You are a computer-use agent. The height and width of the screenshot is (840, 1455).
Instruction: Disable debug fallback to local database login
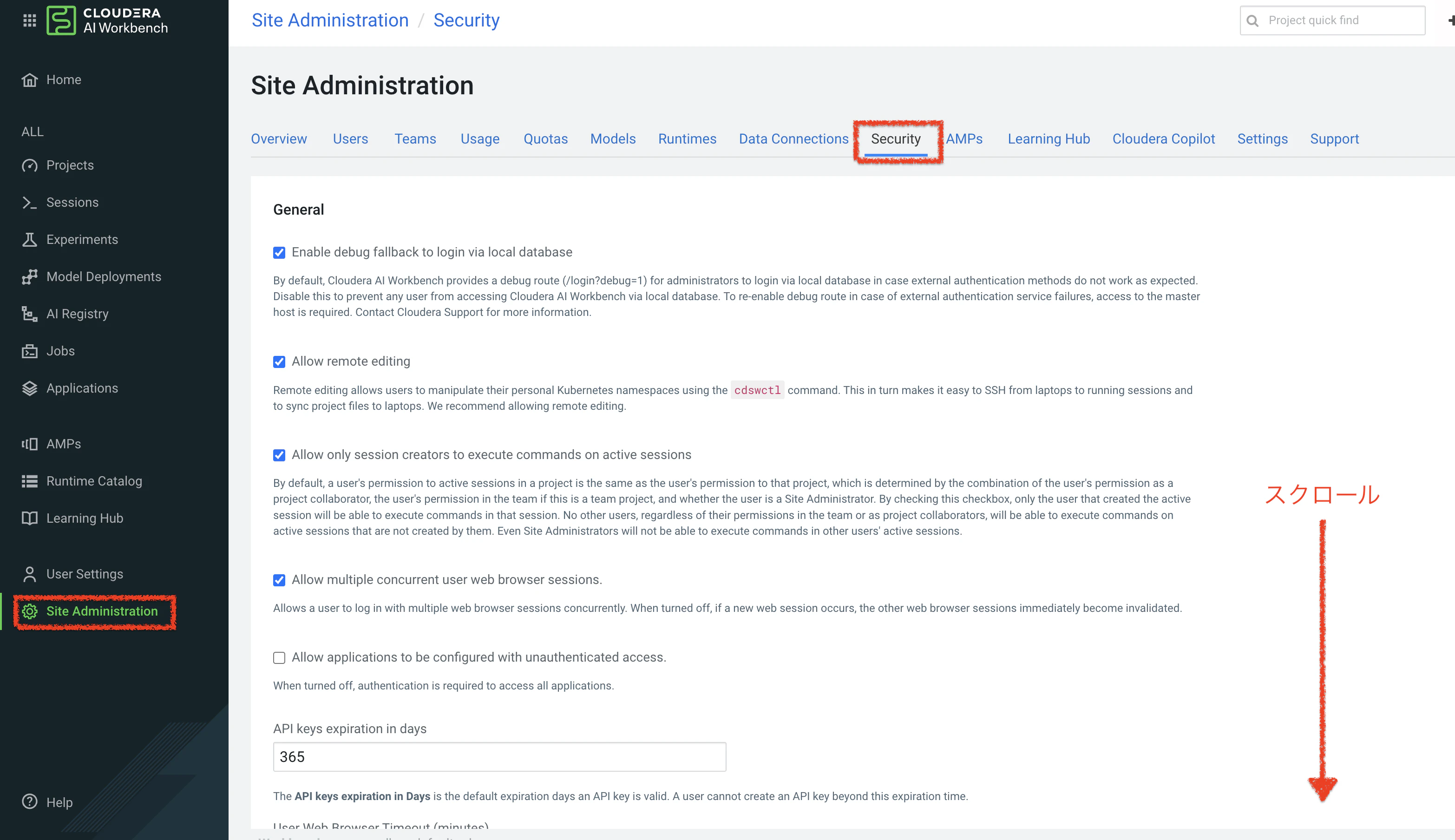(279, 252)
